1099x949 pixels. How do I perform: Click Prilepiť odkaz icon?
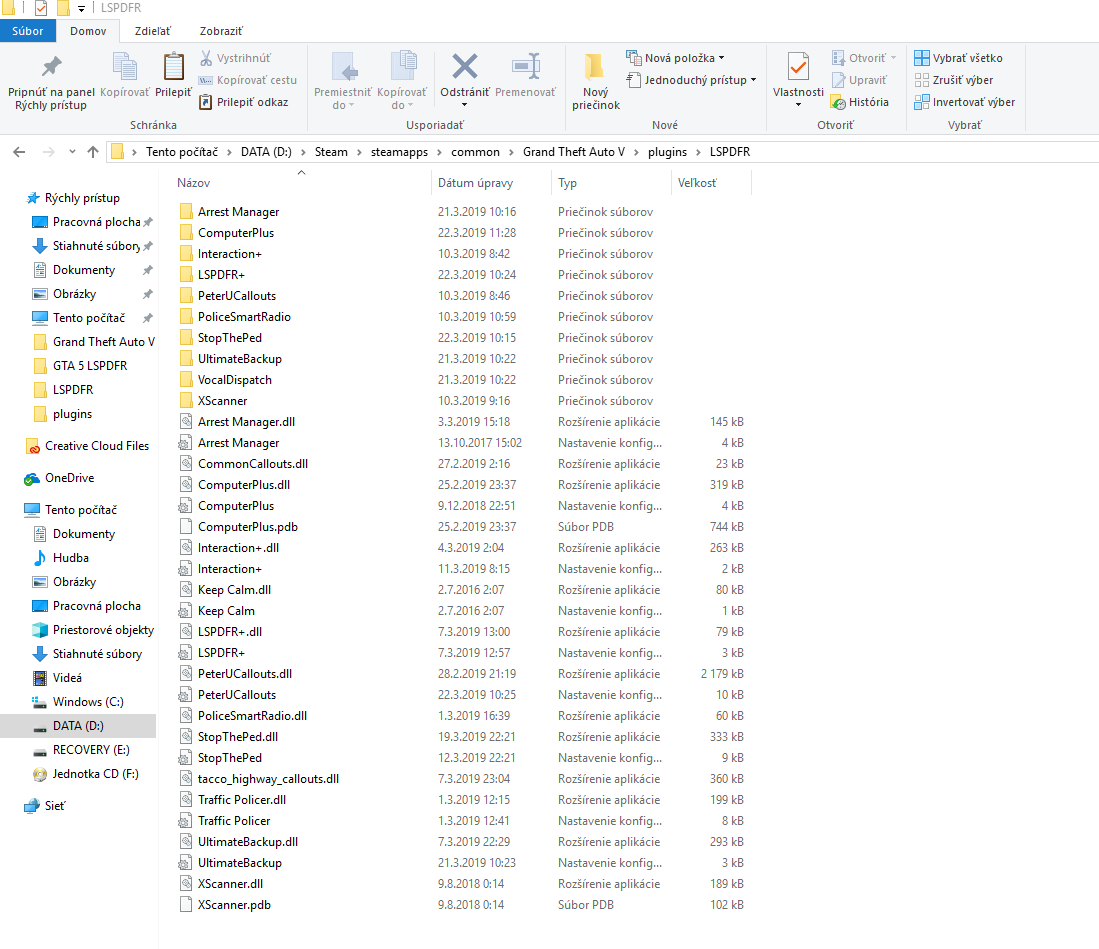click(x=206, y=102)
